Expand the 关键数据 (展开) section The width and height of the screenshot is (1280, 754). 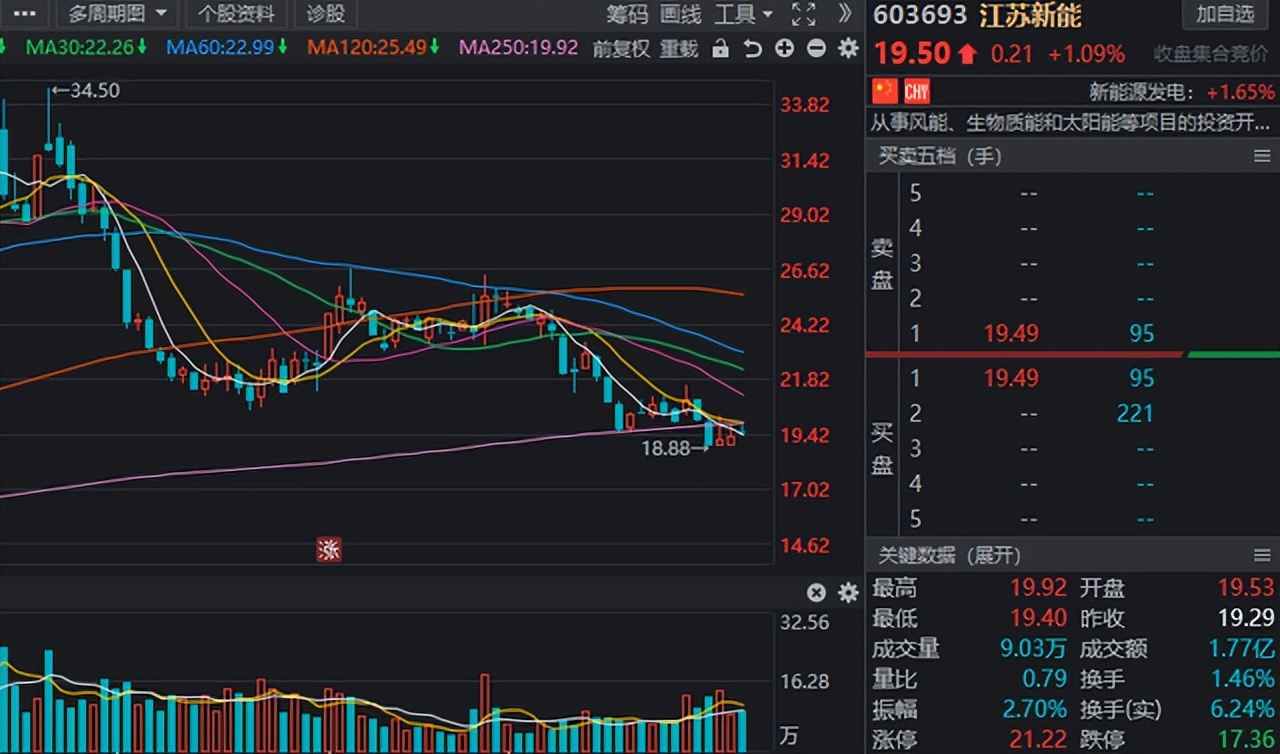tap(949, 555)
